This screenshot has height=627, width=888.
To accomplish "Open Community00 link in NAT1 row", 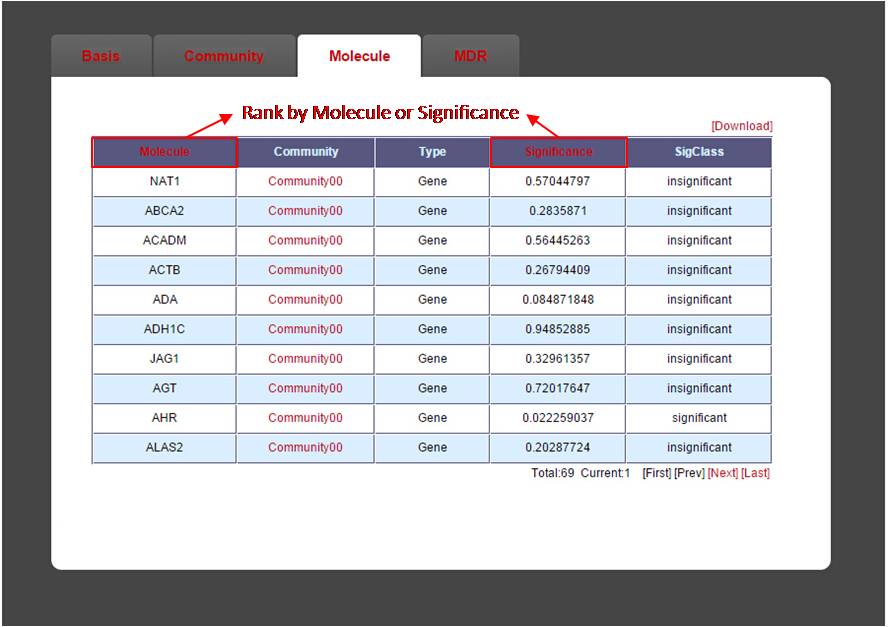I will pyautogui.click(x=305, y=181).
